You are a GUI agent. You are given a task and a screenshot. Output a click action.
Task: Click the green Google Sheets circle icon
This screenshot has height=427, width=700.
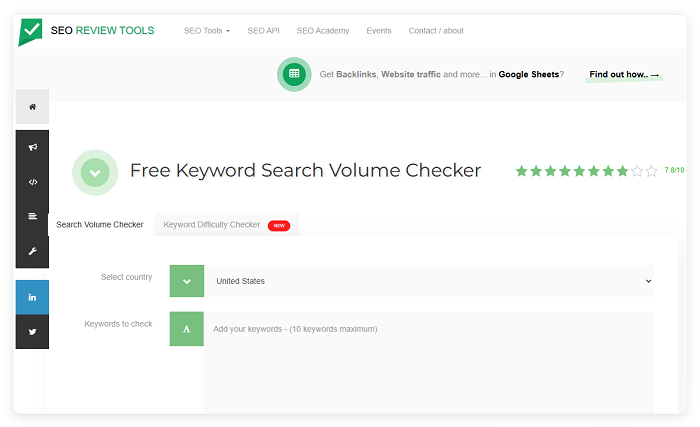coord(294,74)
